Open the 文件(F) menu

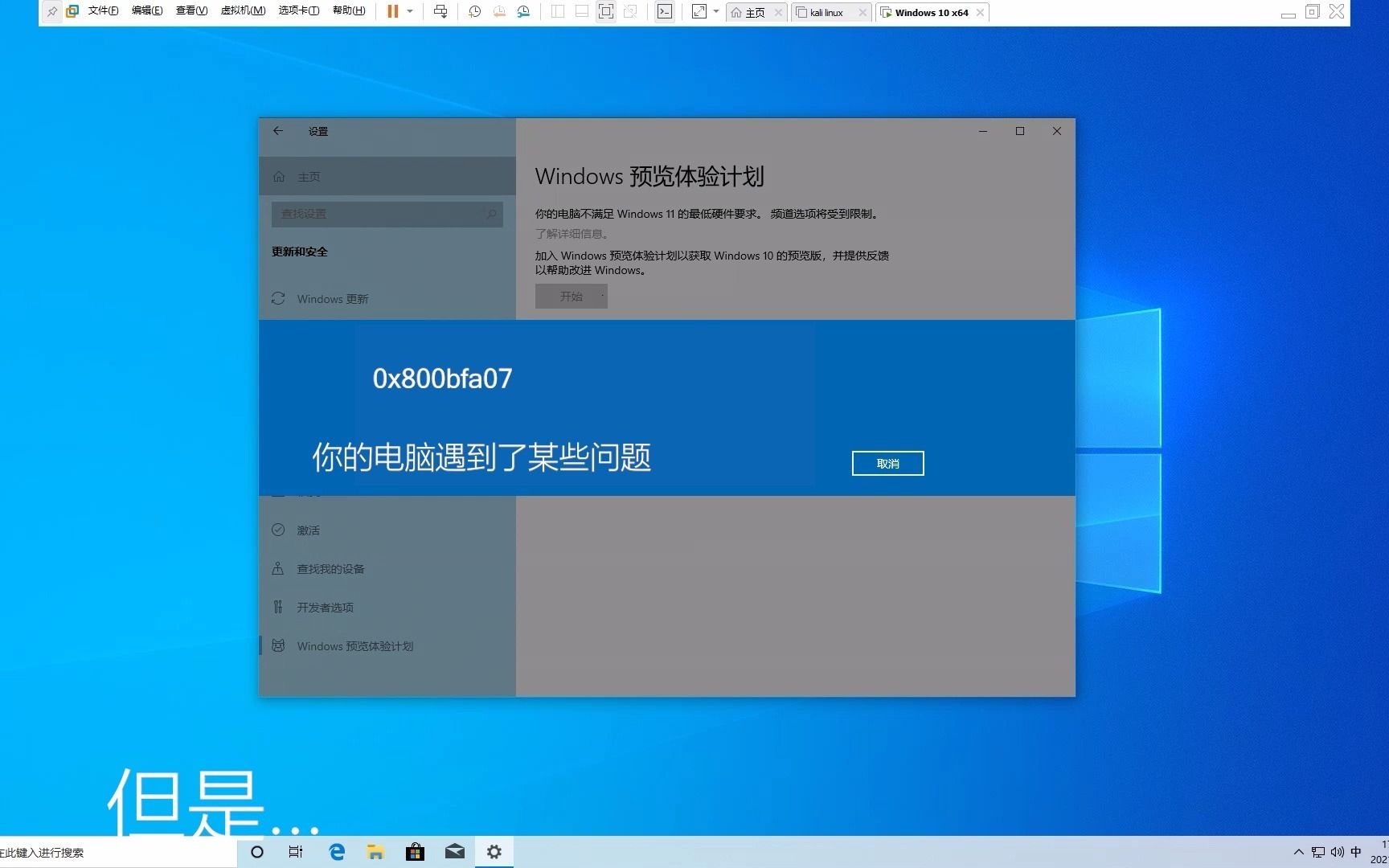(103, 11)
